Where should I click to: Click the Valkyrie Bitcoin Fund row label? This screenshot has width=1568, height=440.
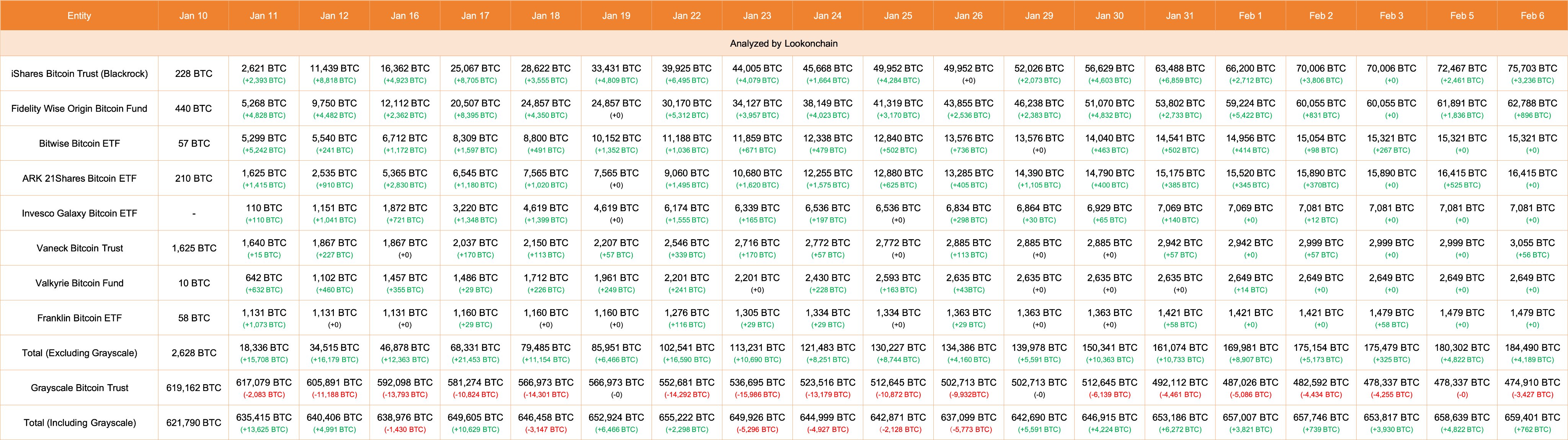pyautogui.click(x=79, y=283)
